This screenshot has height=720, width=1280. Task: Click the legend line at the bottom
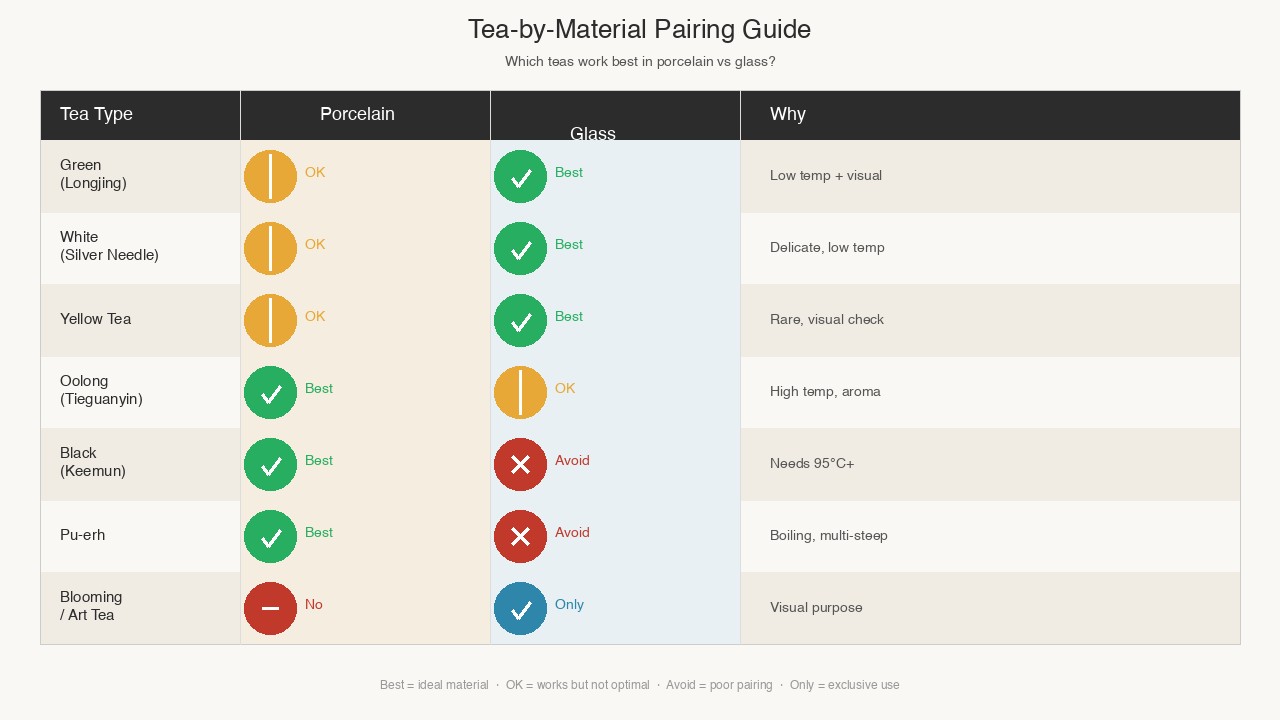(640, 685)
